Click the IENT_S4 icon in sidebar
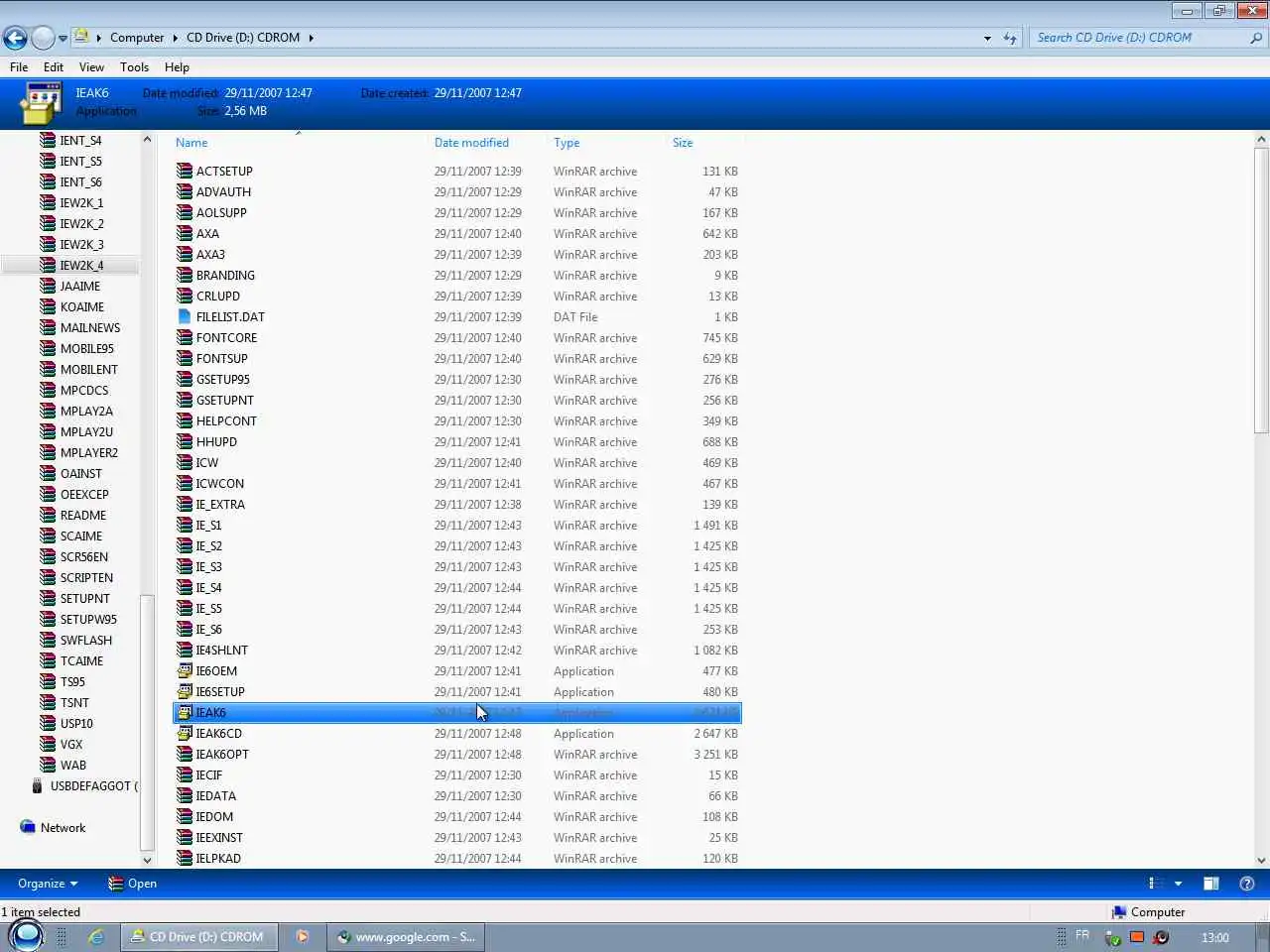1270x952 pixels. click(x=48, y=140)
